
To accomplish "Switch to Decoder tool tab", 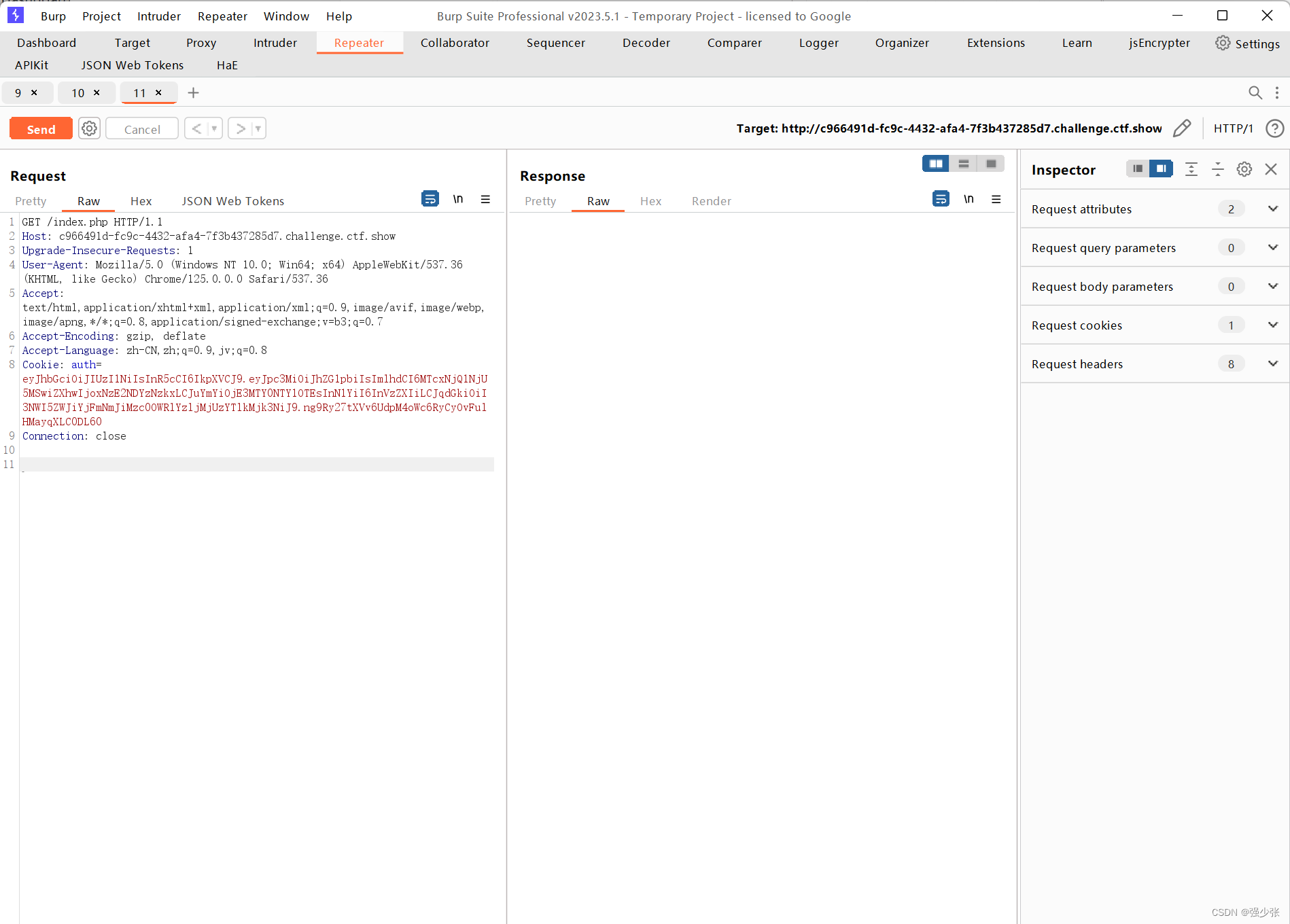I will pyautogui.click(x=646, y=43).
